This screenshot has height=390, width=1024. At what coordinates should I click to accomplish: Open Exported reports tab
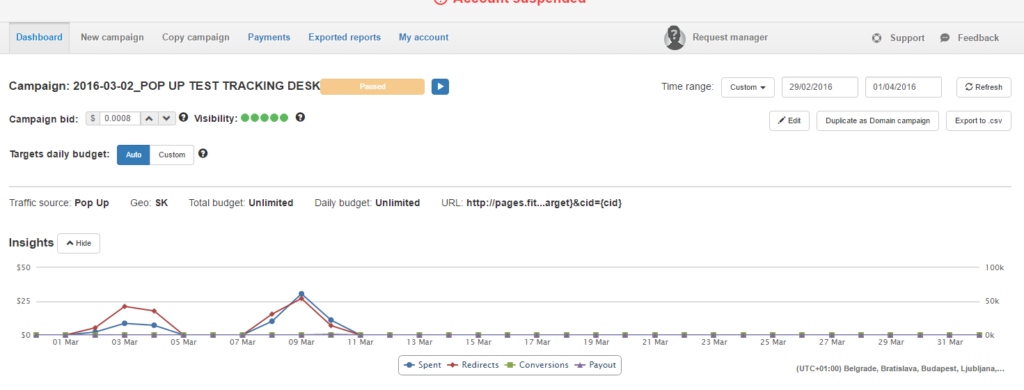click(345, 37)
